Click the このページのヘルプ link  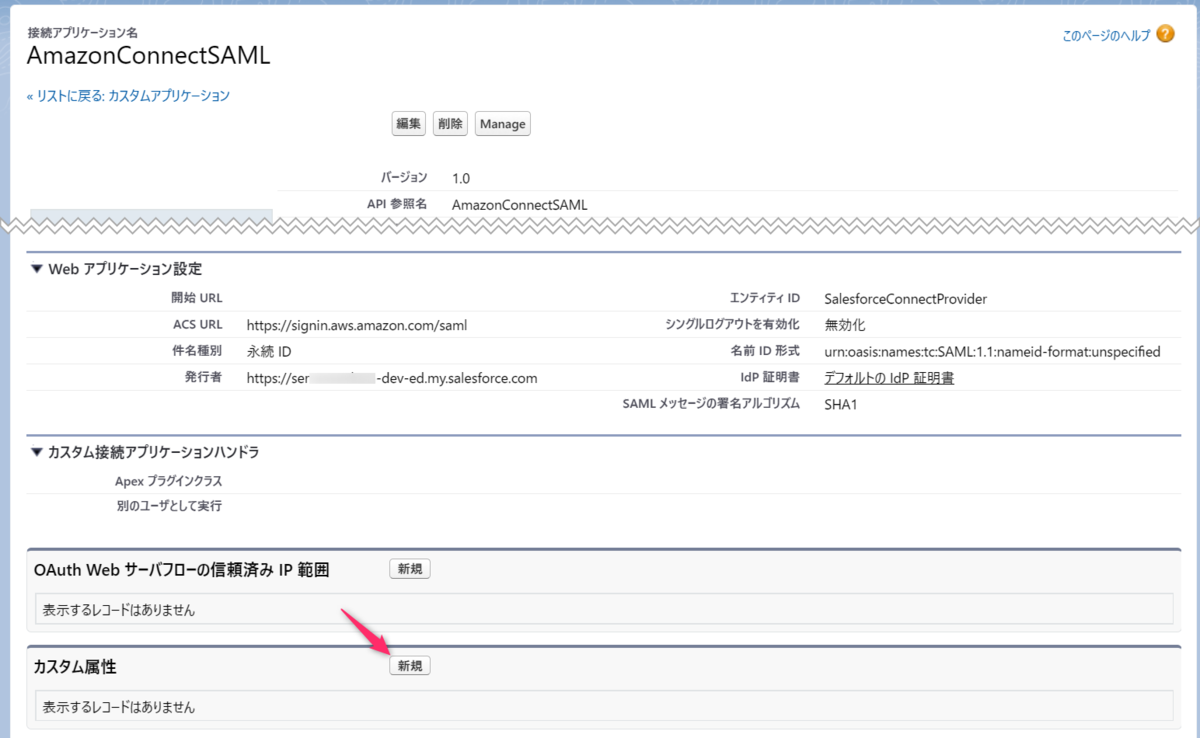[x=1106, y=35]
